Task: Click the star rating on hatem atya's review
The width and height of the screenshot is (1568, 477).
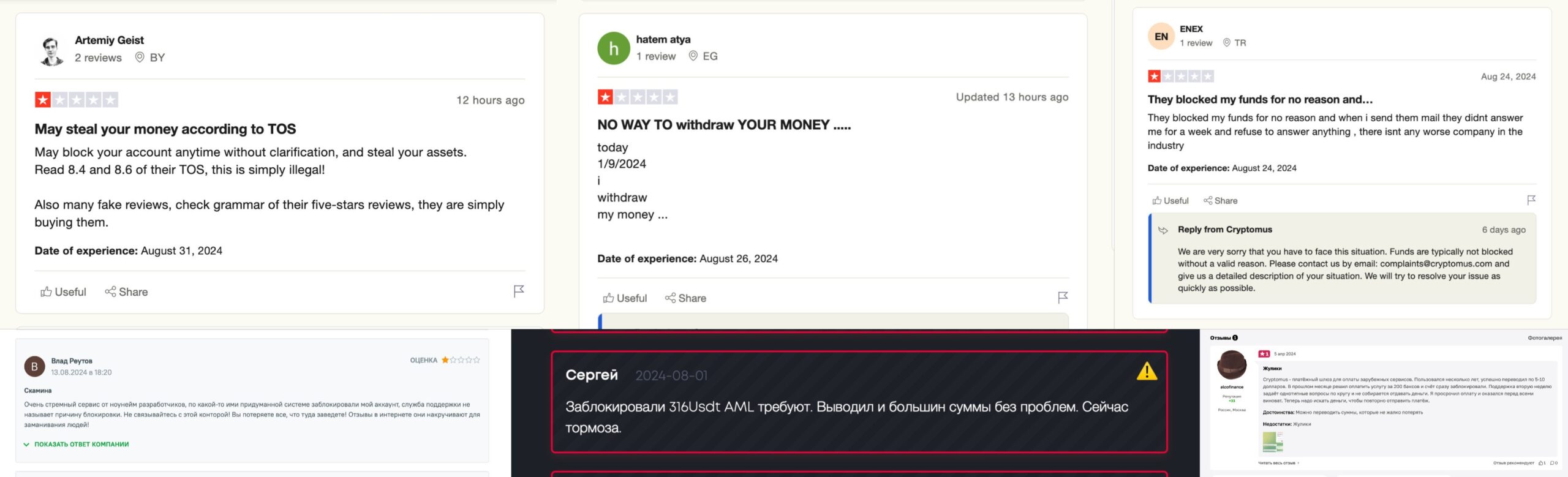Action: tap(638, 97)
